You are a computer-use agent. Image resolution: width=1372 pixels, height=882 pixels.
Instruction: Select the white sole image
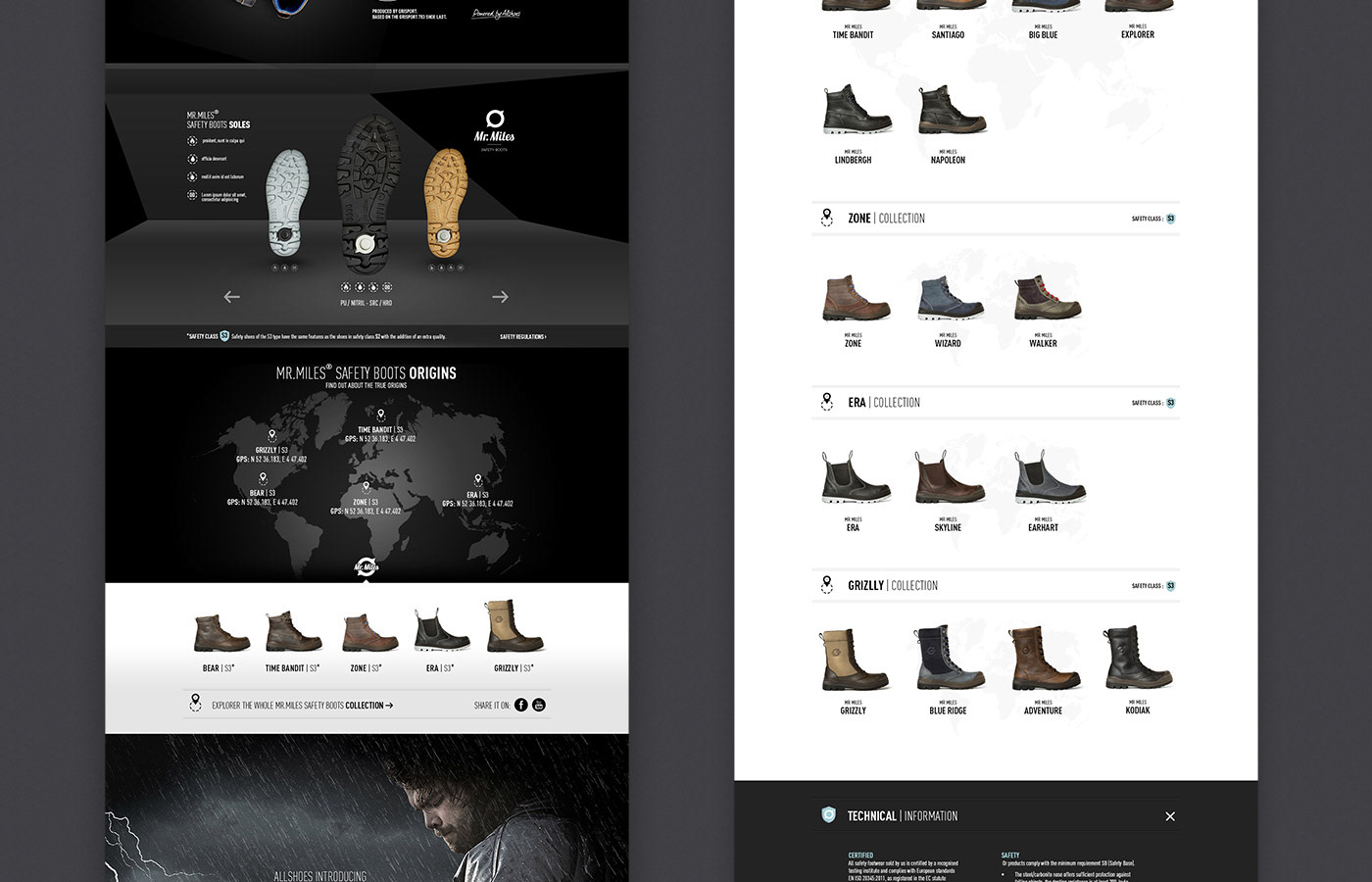288,203
